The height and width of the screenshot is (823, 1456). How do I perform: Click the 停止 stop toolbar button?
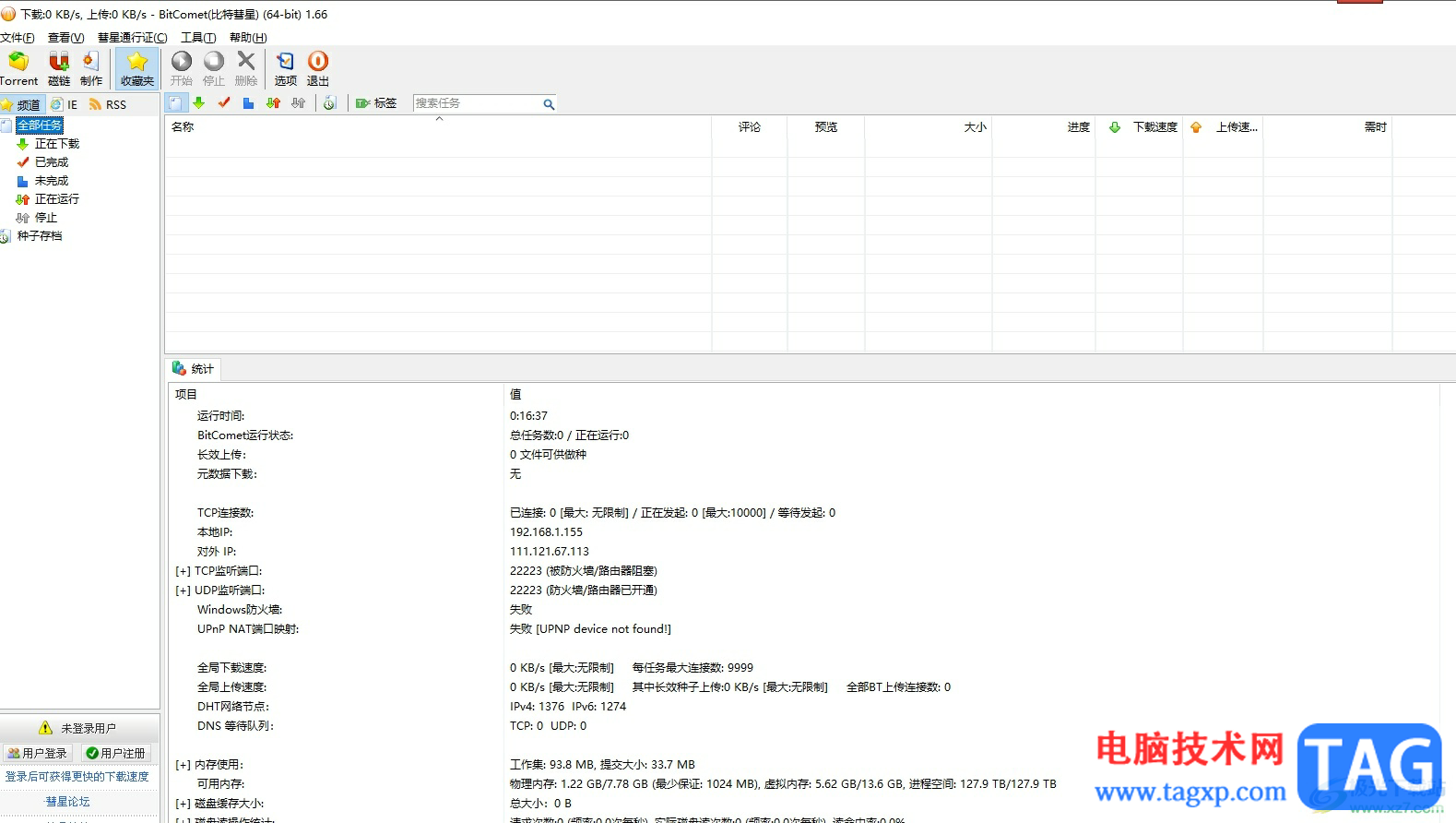click(214, 68)
